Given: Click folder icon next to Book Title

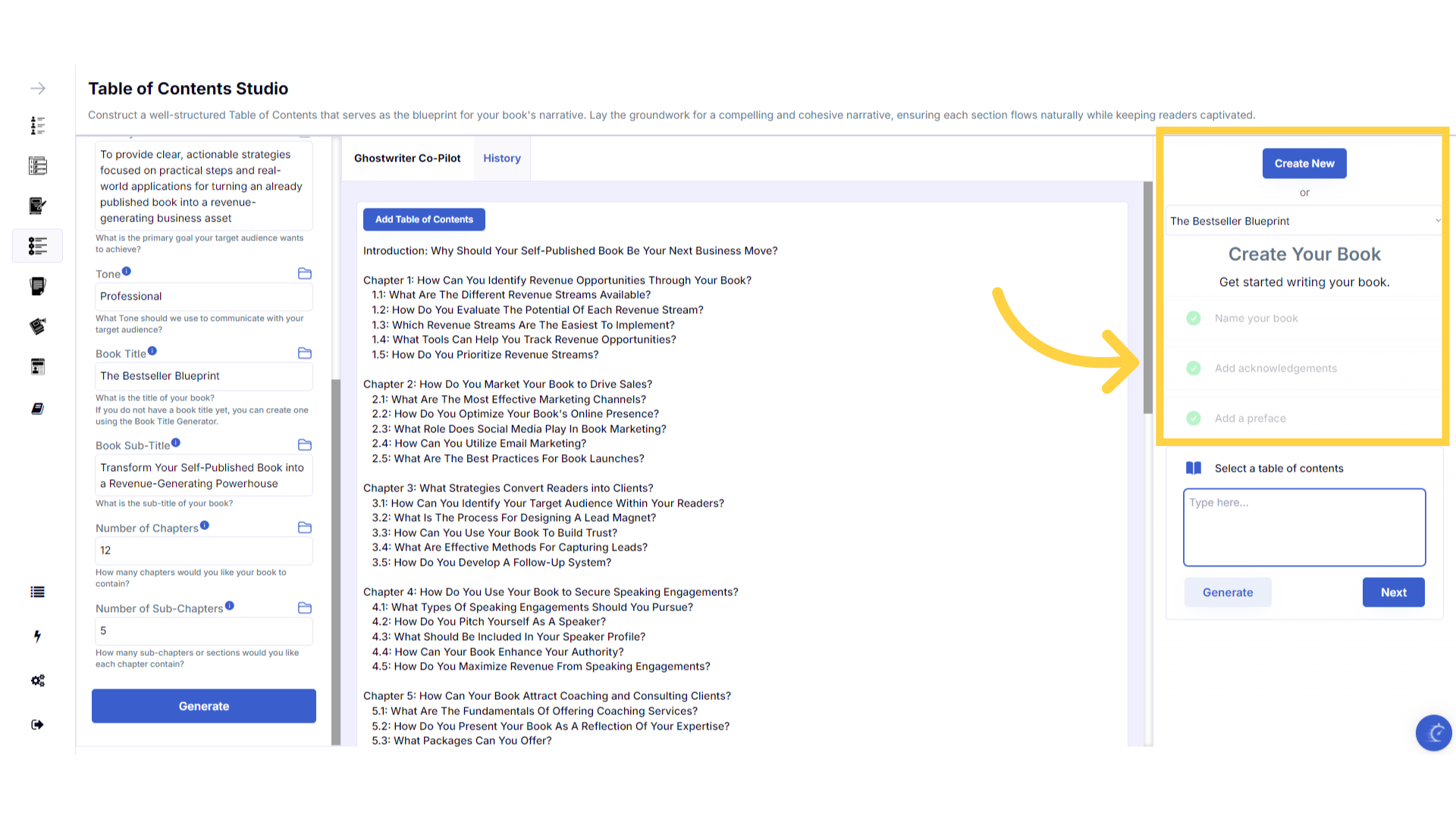Looking at the screenshot, I should 305,353.
